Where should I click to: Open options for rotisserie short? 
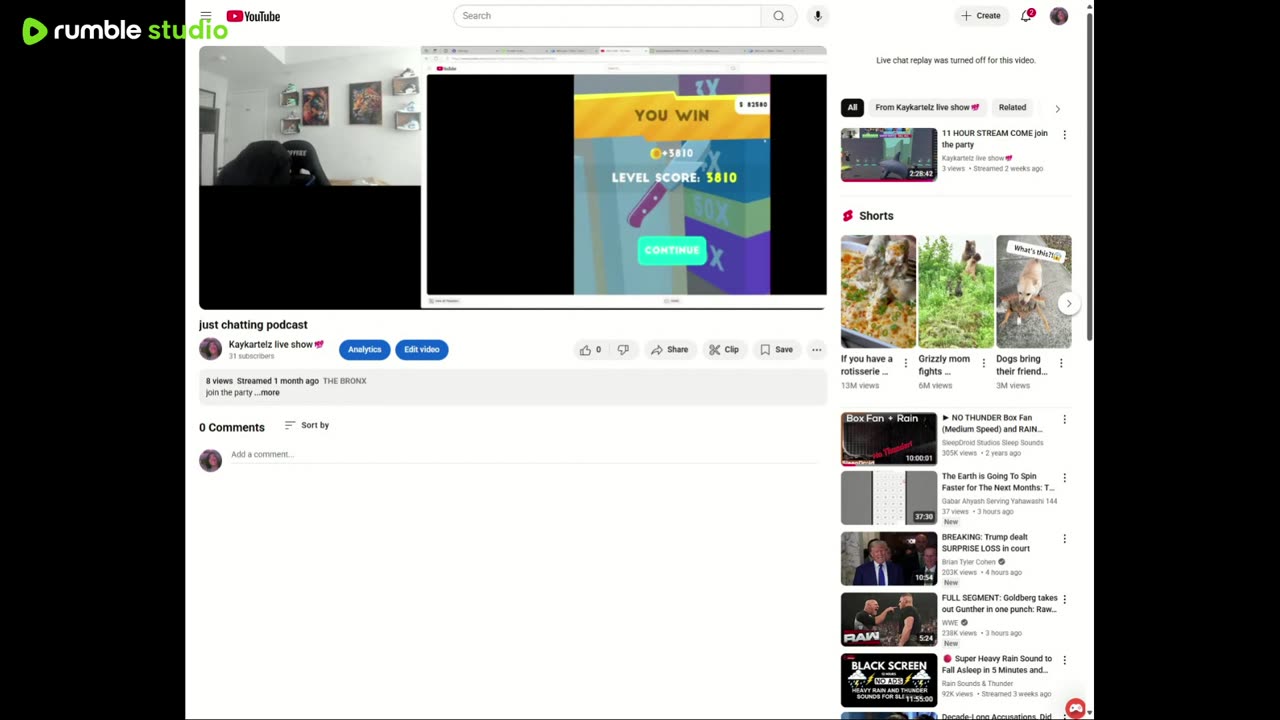[x=906, y=363]
